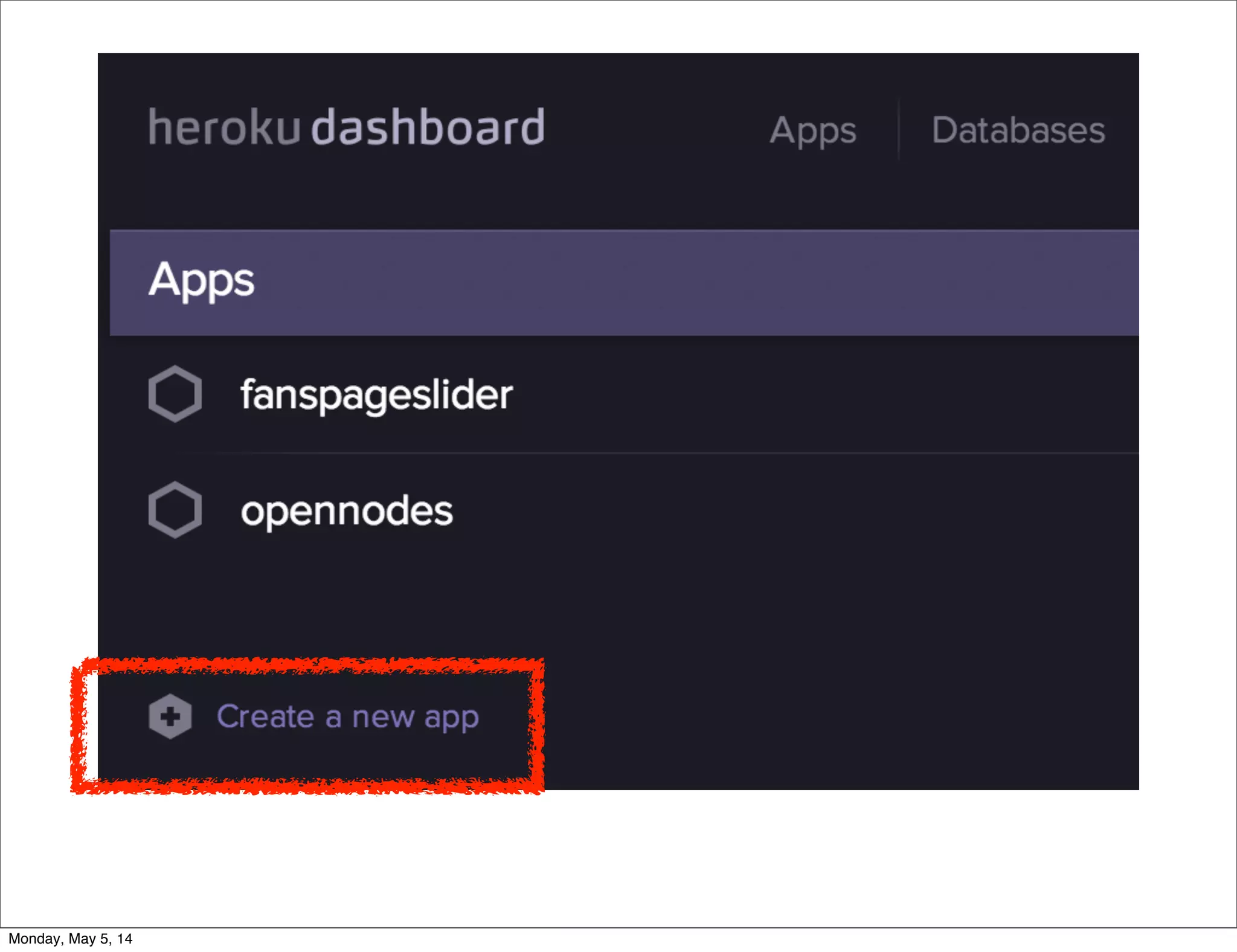Screen dimensions: 1237x952
Task: Open the fanspageslider app name
Action: (x=376, y=395)
